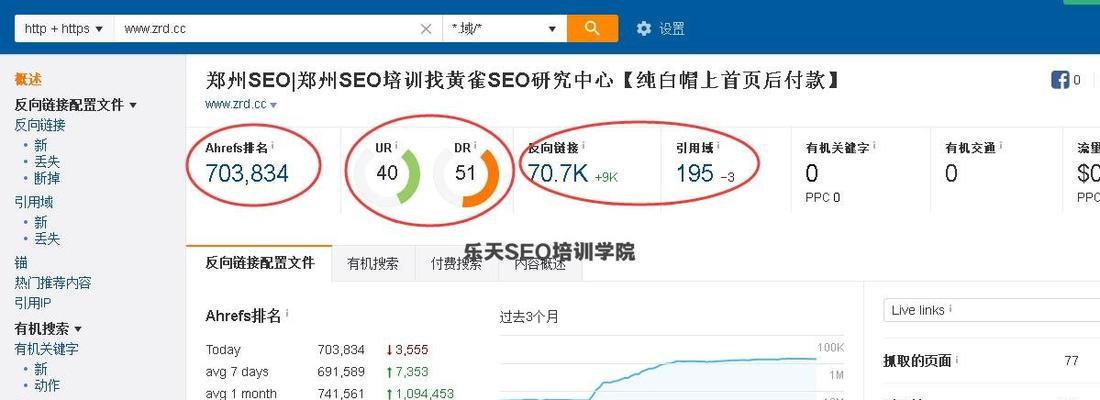Click info icon next to Ahrefs排名 metric
This screenshot has height=400, width=1100.
tap(273, 146)
